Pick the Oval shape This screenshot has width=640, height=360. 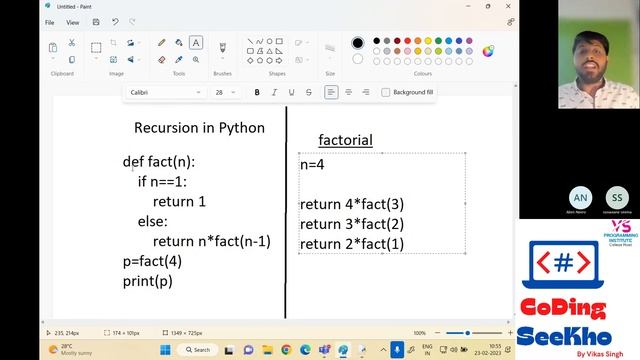click(x=269, y=41)
